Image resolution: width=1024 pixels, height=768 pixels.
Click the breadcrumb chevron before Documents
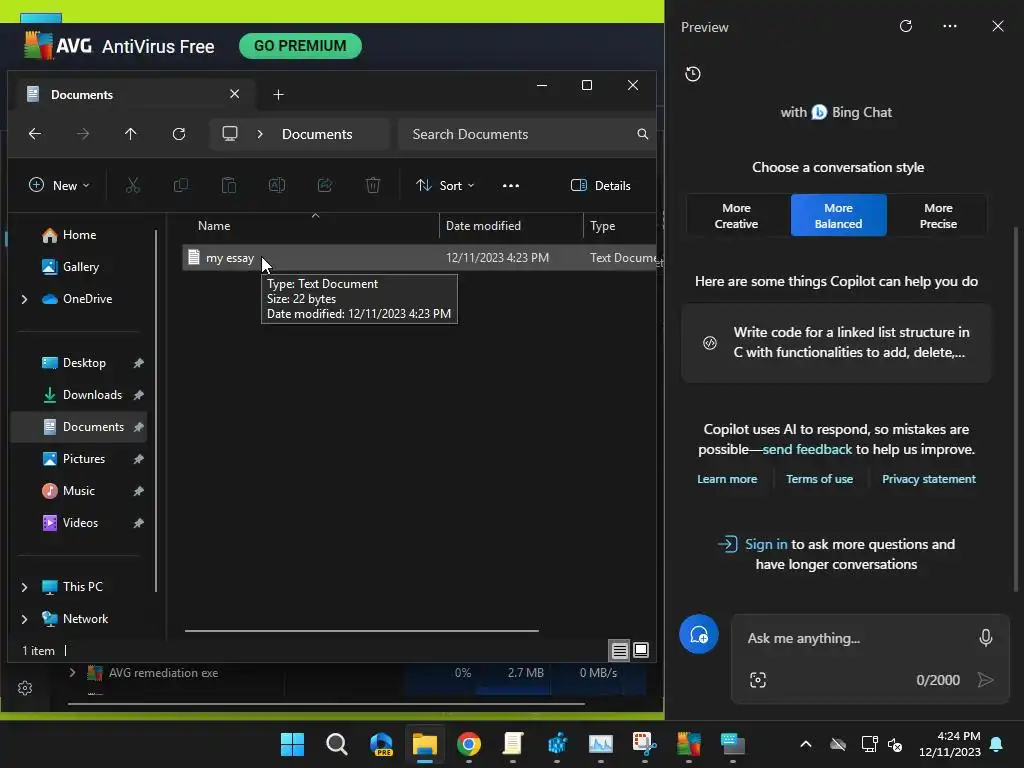[x=260, y=134]
